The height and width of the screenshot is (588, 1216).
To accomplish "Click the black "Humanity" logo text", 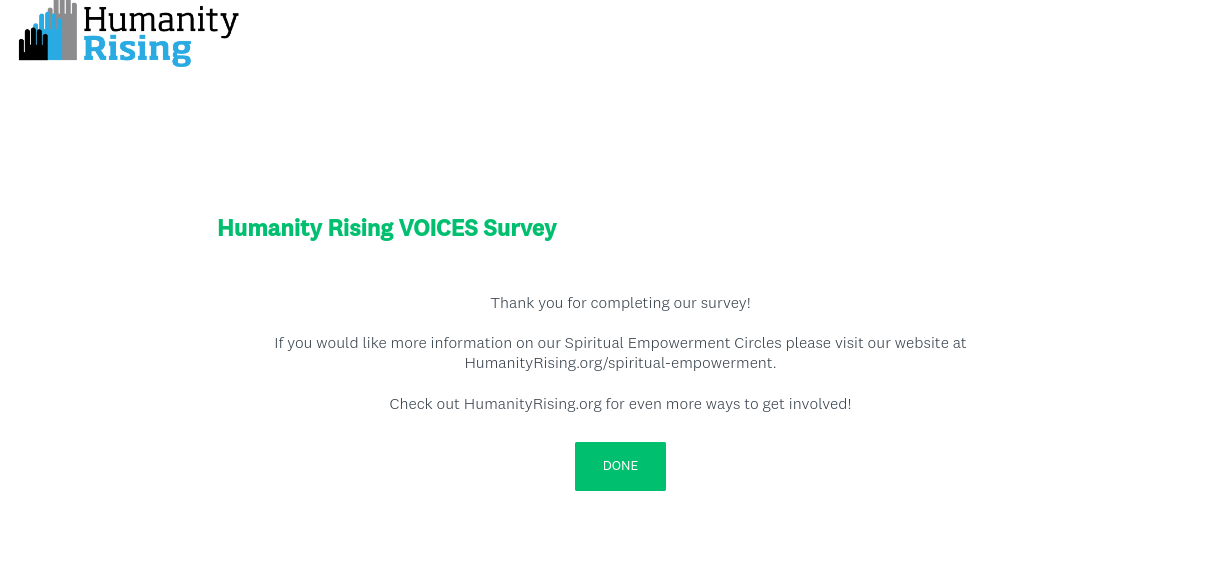I will pyautogui.click(x=161, y=19).
